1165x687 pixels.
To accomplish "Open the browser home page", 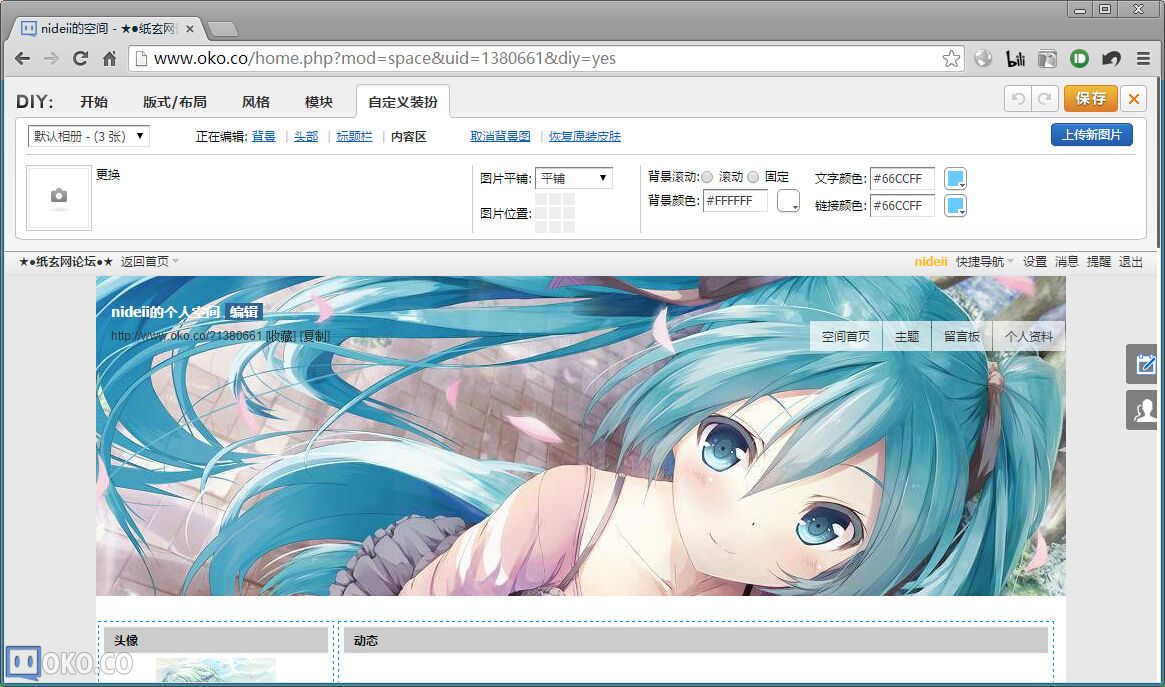I will (109, 59).
